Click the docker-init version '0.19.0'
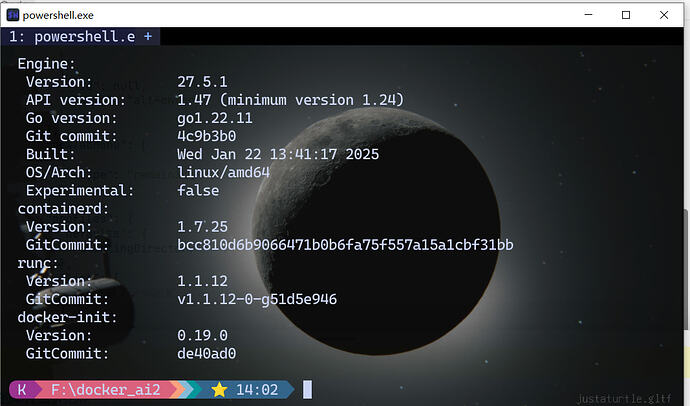Viewport: 690px width, 406px height. pos(202,336)
